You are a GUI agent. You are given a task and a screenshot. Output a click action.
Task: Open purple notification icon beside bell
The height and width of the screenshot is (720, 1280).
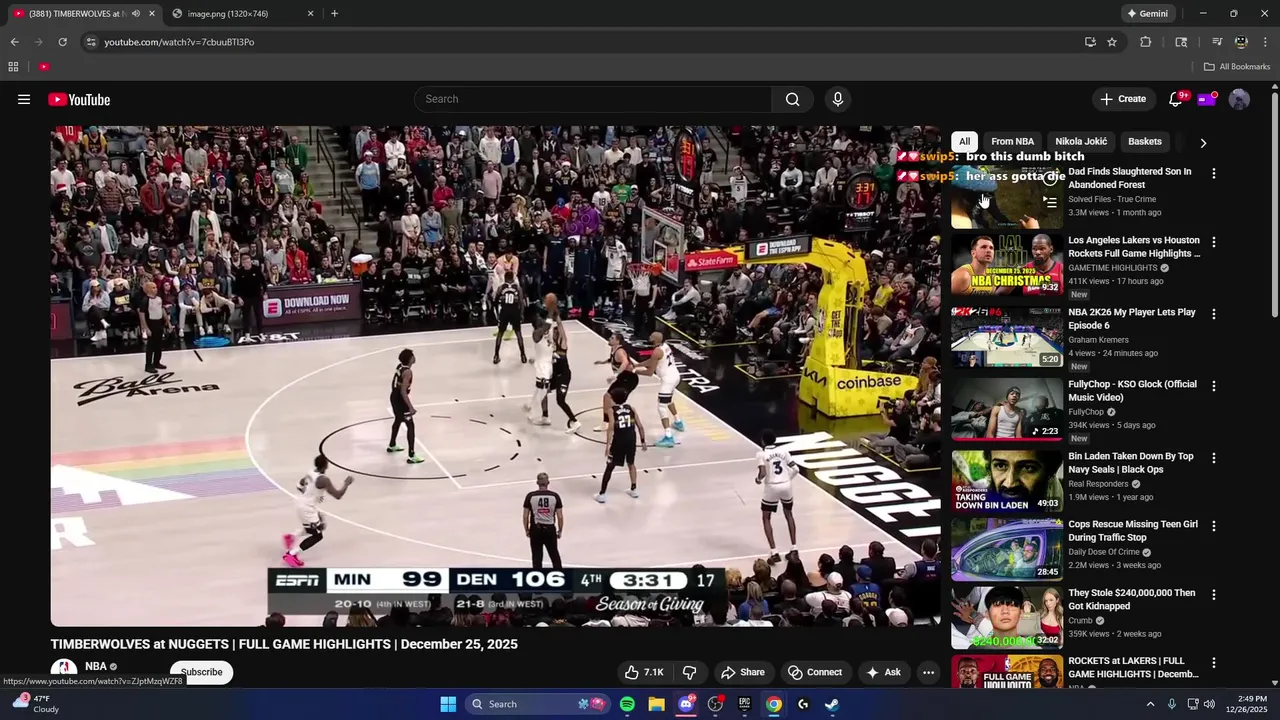click(1207, 99)
